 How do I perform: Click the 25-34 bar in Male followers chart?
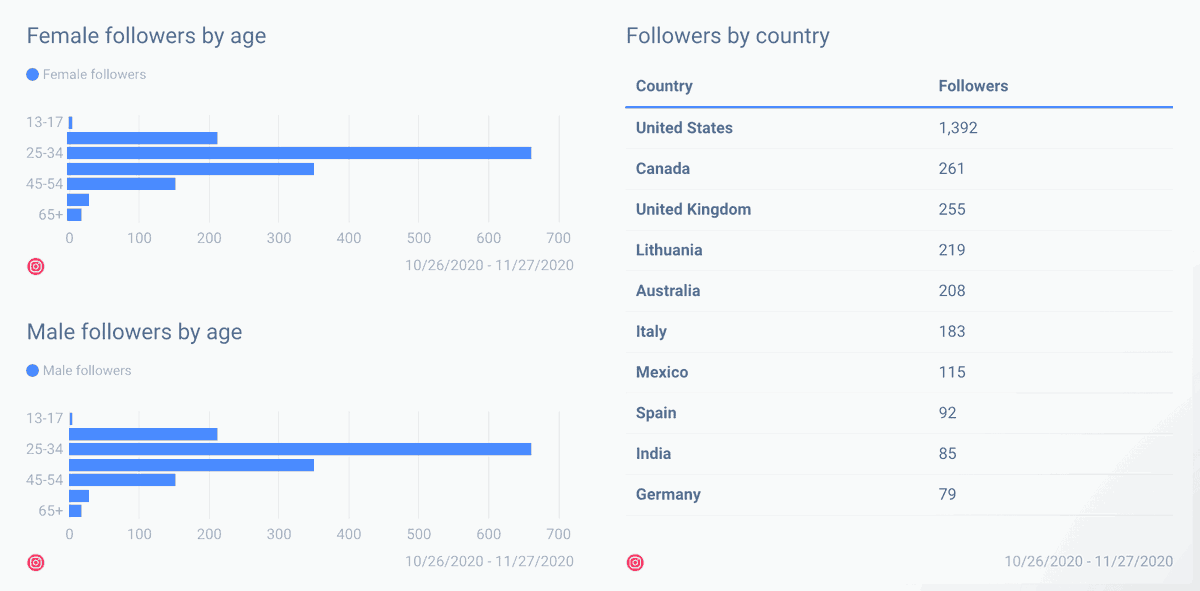coord(300,449)
